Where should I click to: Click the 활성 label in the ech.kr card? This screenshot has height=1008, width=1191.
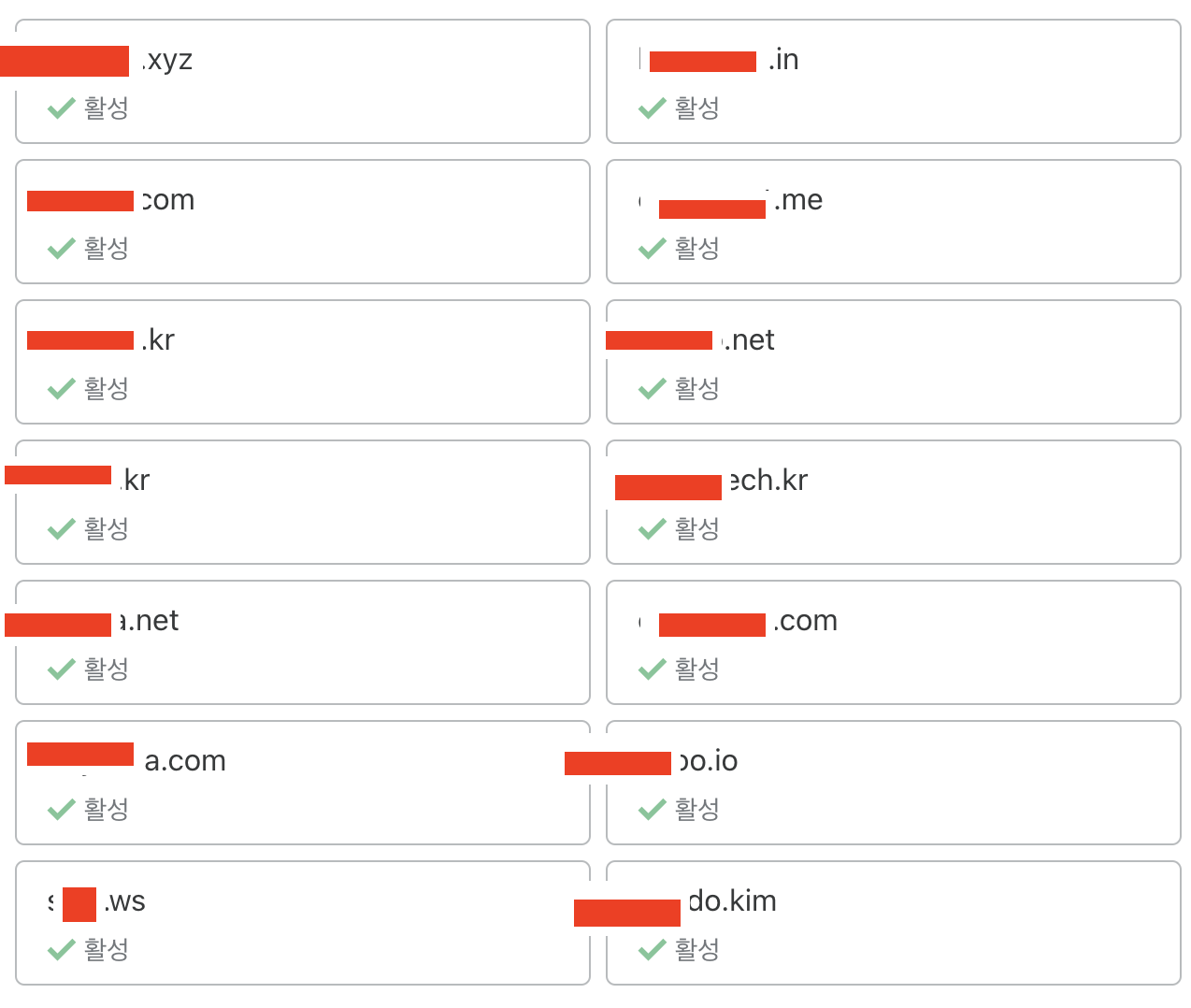click(x=697, y=529)
